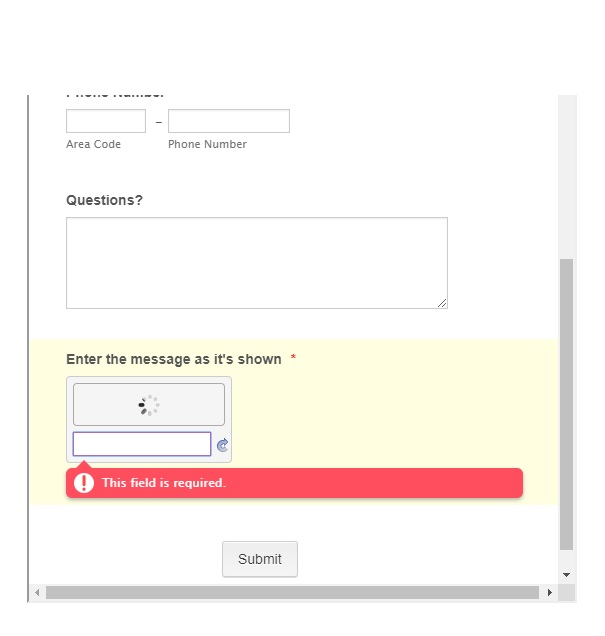This screenshot has width=605, height=636.
Task: Click the vertical scrollbar down arrow
Action: 566,575
